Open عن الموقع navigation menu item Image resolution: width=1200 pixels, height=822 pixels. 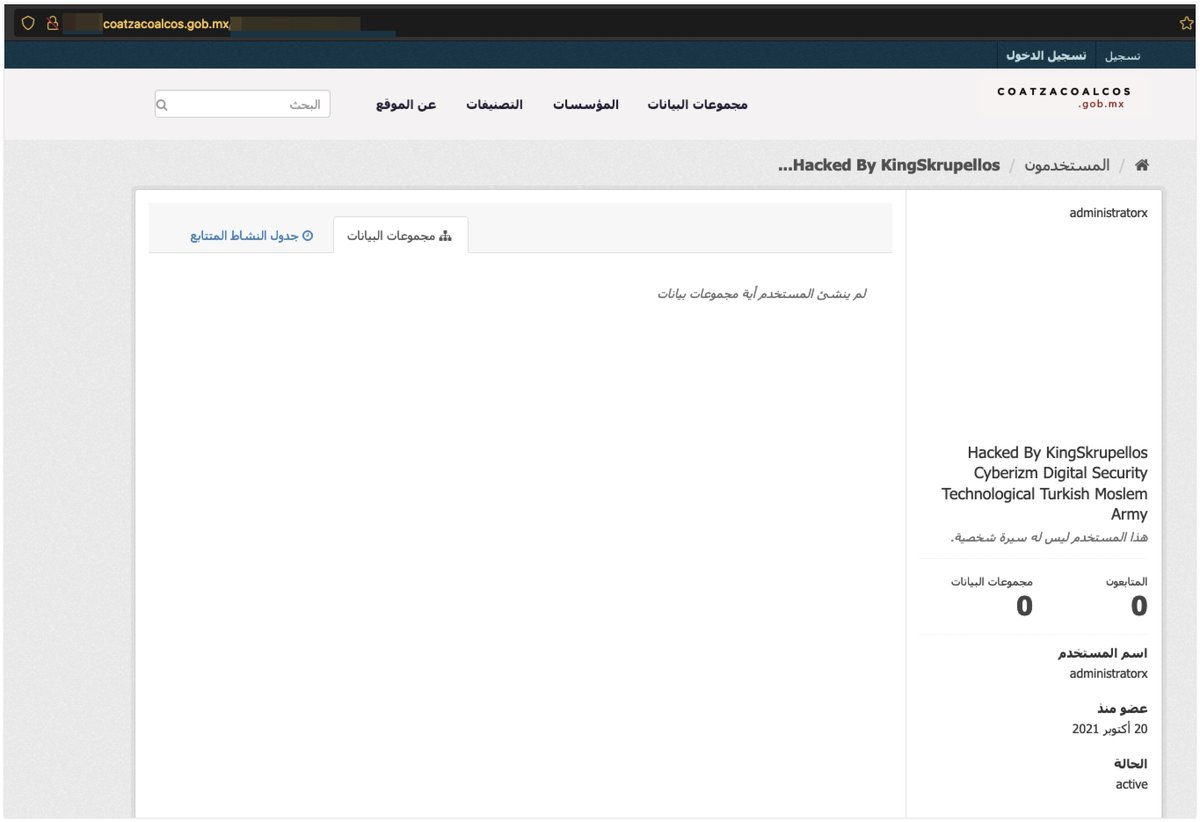[x=405, y=105]
